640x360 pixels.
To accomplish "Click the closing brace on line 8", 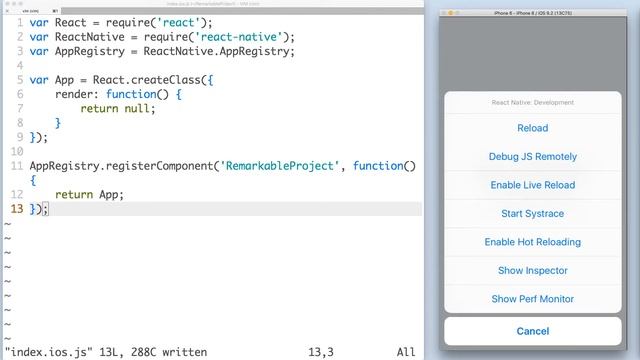I will (58, 123).
